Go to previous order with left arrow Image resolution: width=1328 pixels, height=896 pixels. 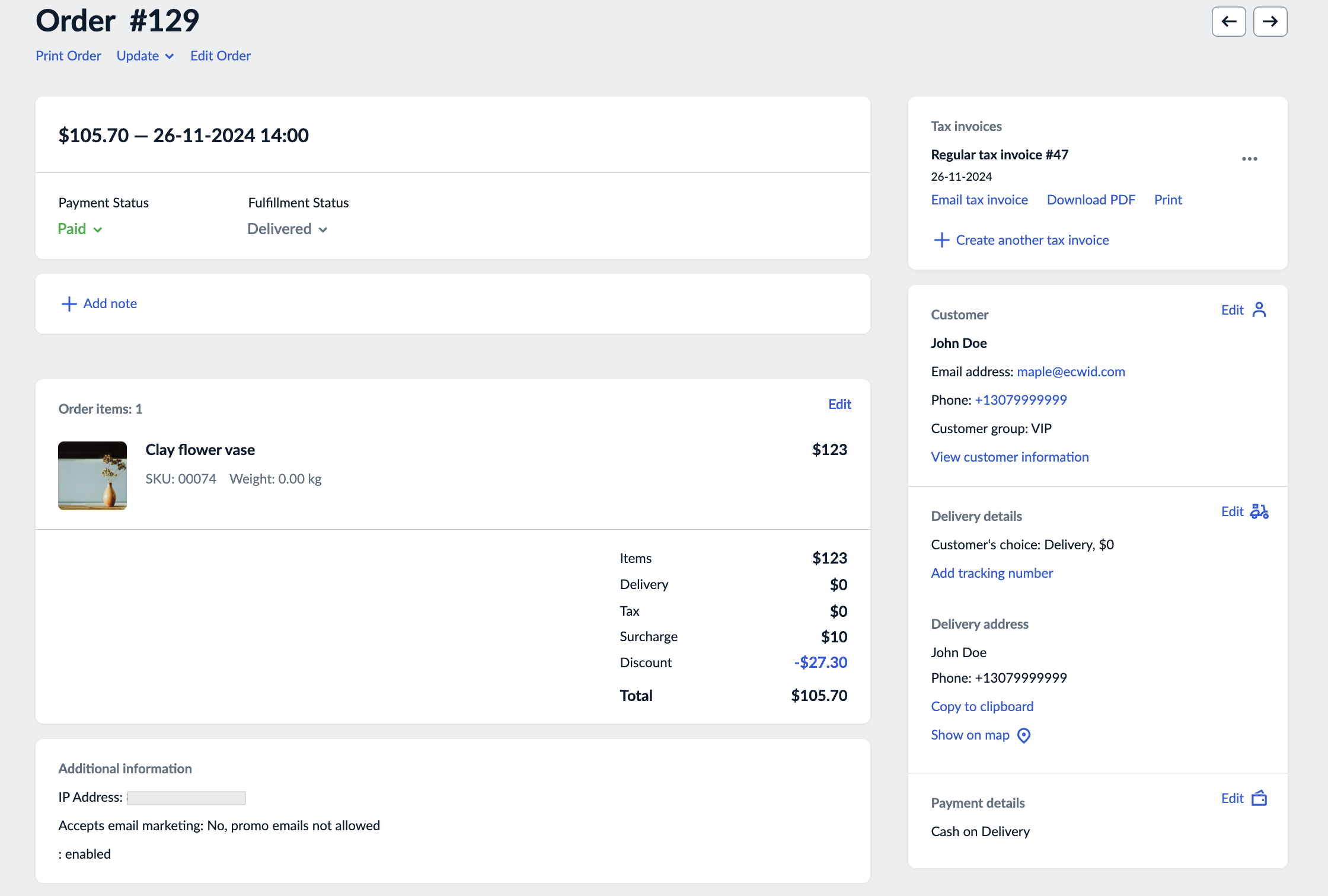click(1228, 22)
